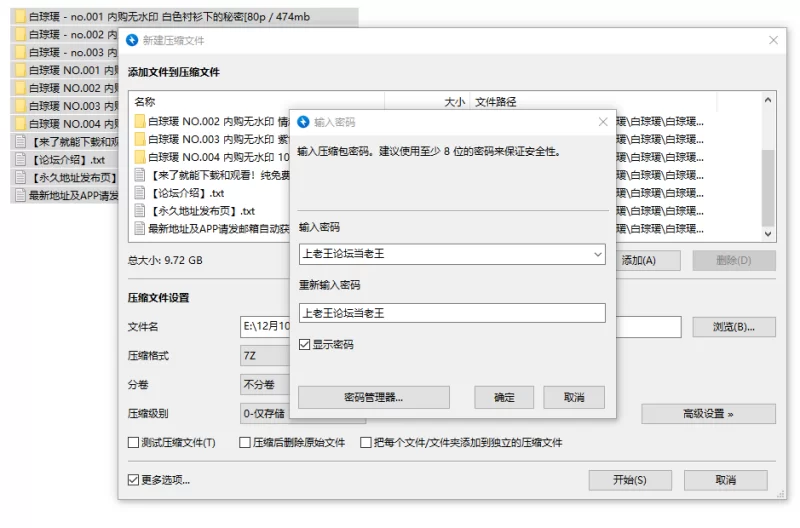Click the 重新输入密码 field
The width and height of the screenshot is (800, 528).
coord(452,313)
